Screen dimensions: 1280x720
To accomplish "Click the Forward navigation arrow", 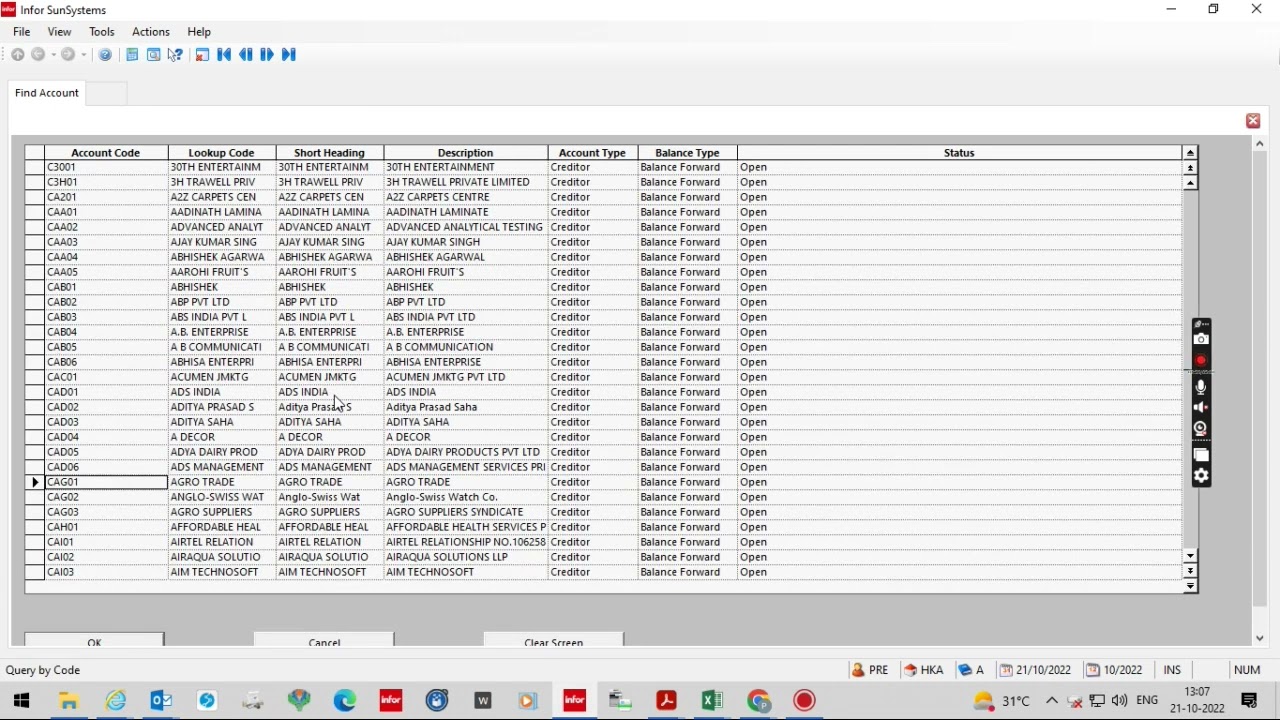I will click(68, 55).
